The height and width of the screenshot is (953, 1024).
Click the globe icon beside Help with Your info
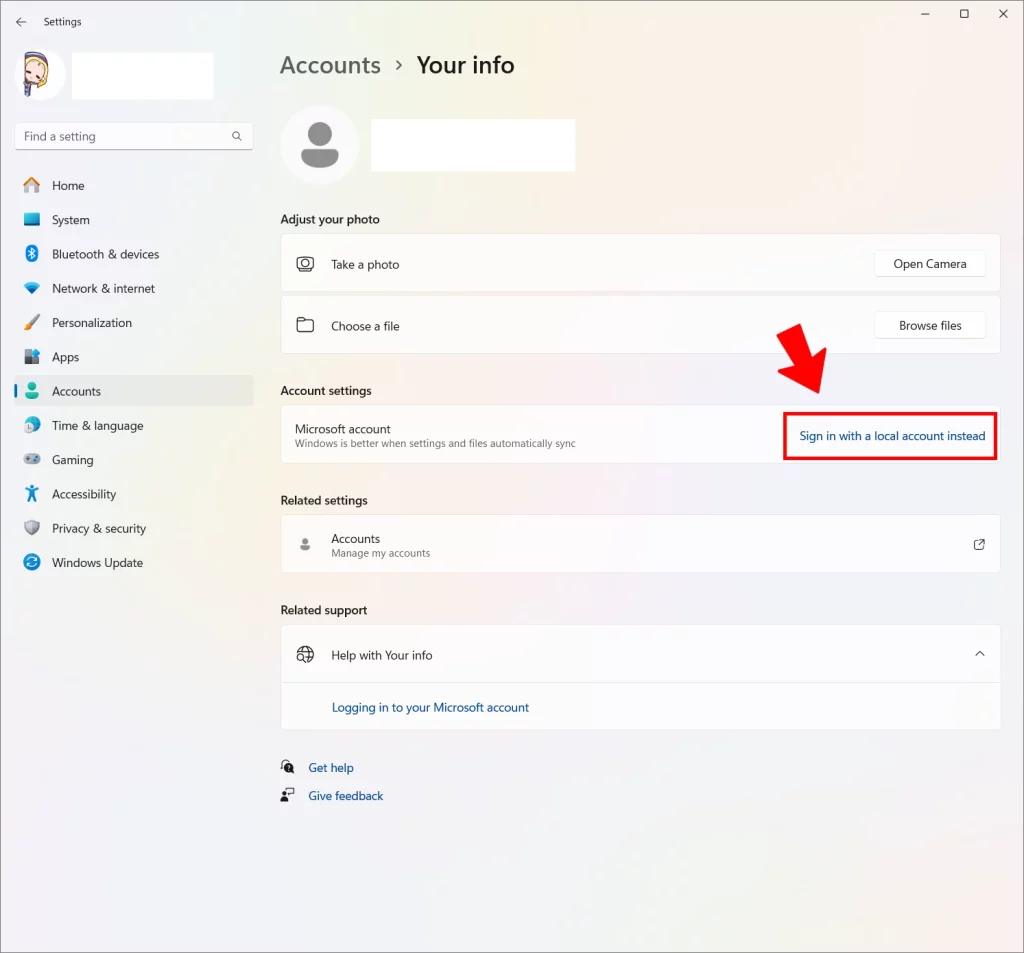click(x=305, y=654)
